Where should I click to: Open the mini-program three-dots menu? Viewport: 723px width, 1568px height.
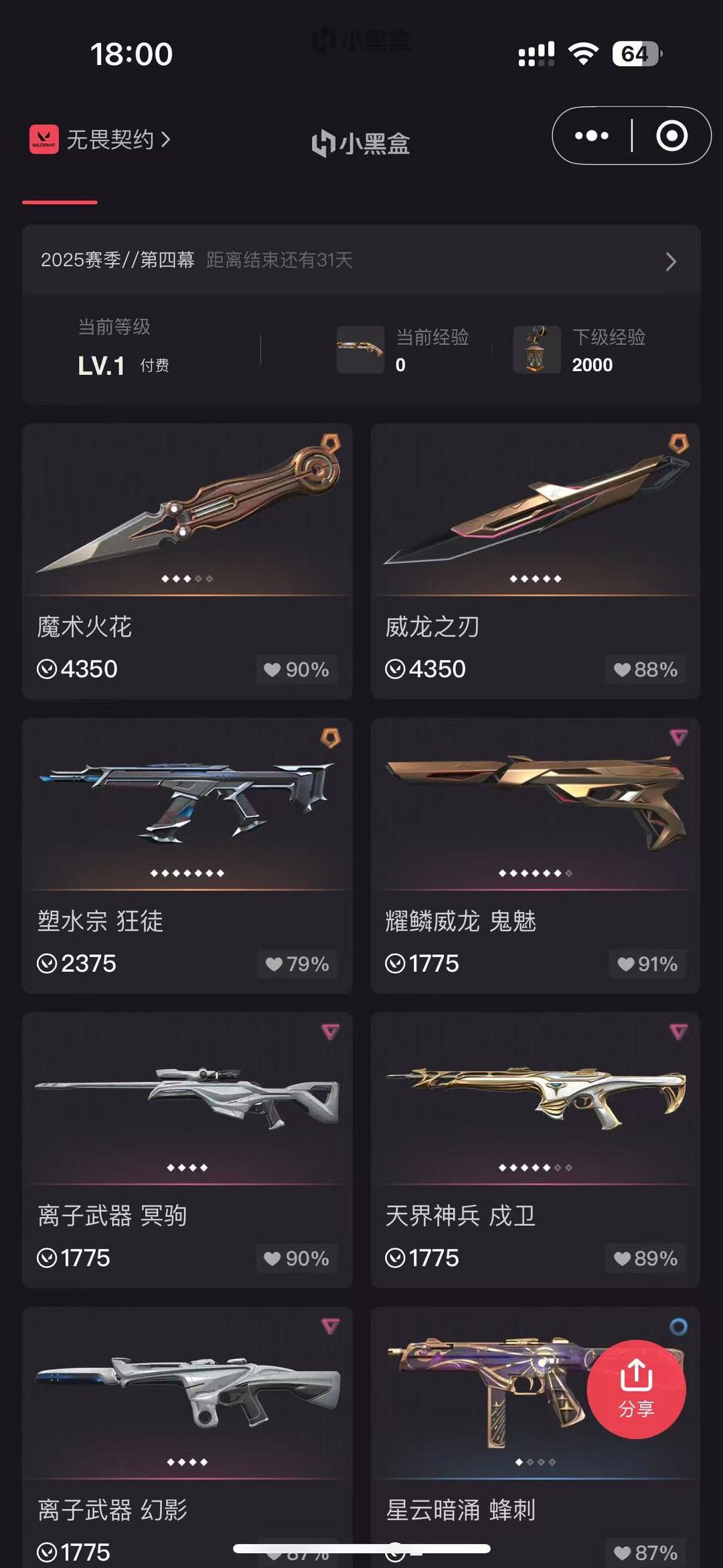coord(592,136)
